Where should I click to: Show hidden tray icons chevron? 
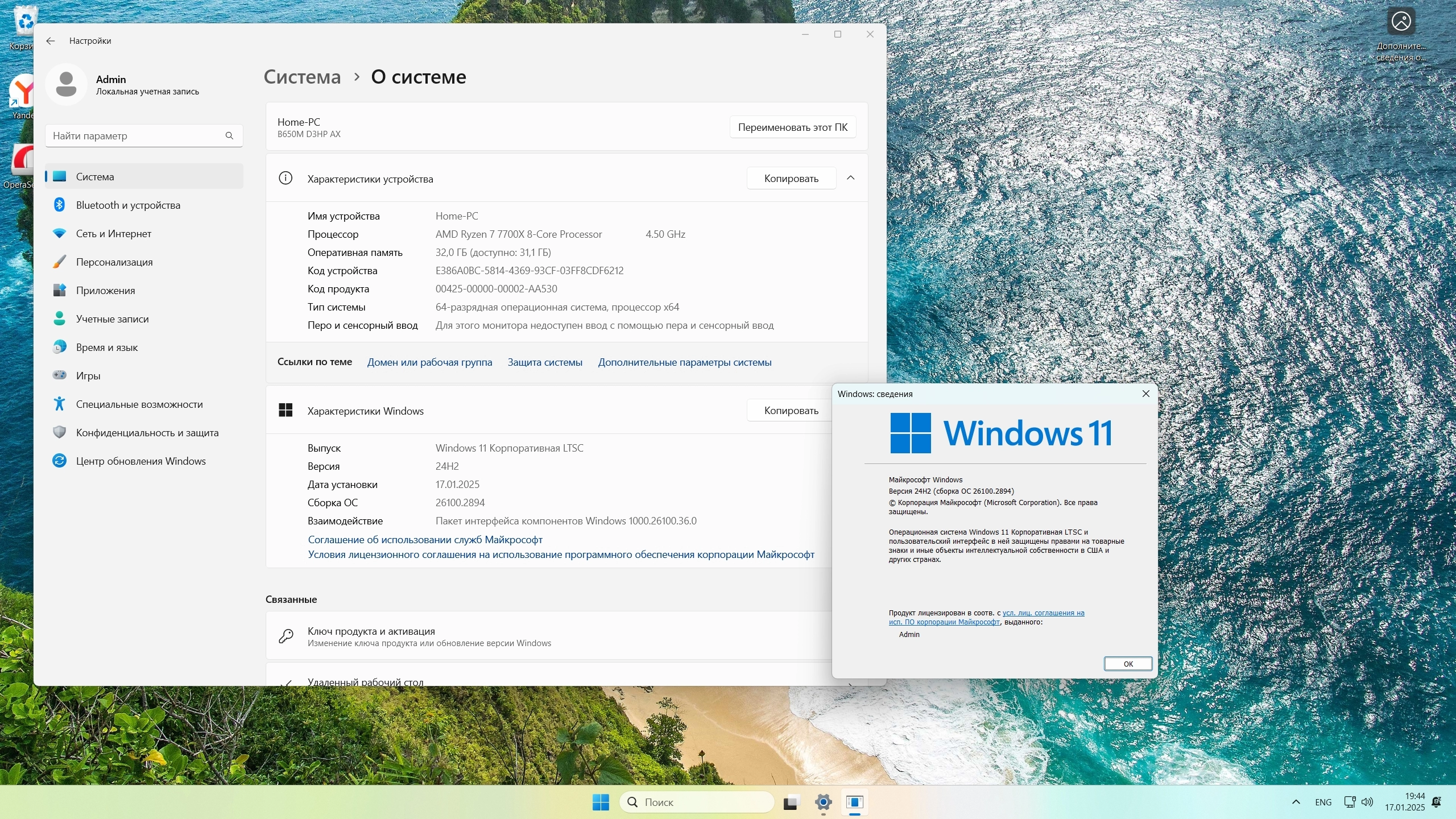click(1296, 802)
